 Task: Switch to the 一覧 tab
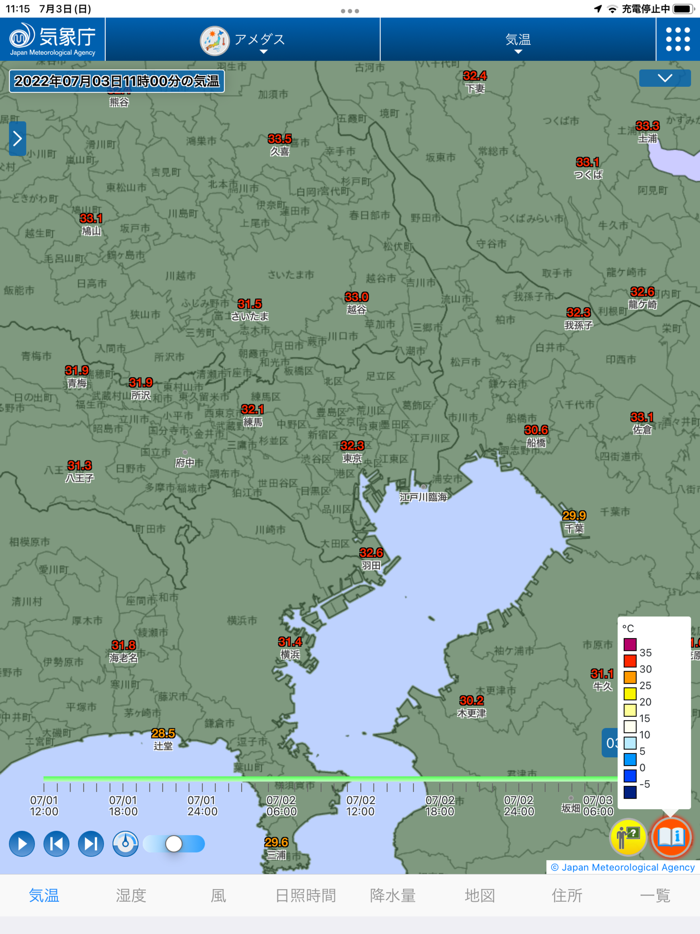[655, 895]
